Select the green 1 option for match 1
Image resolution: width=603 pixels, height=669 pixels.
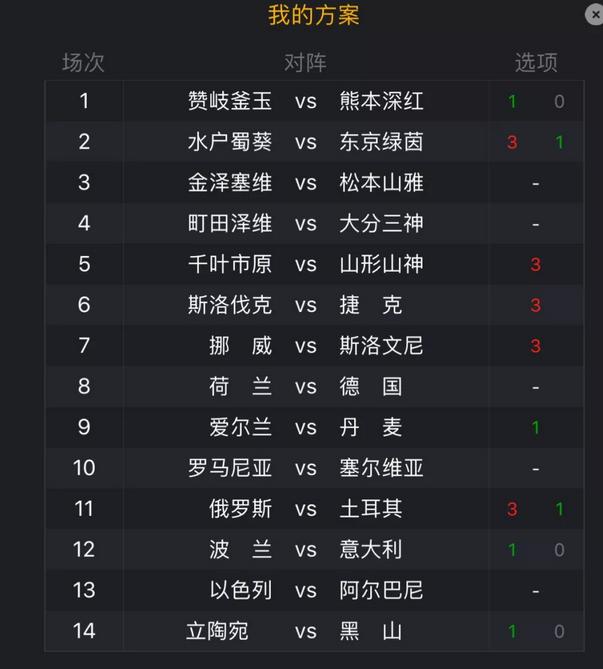tap(513, 102)
